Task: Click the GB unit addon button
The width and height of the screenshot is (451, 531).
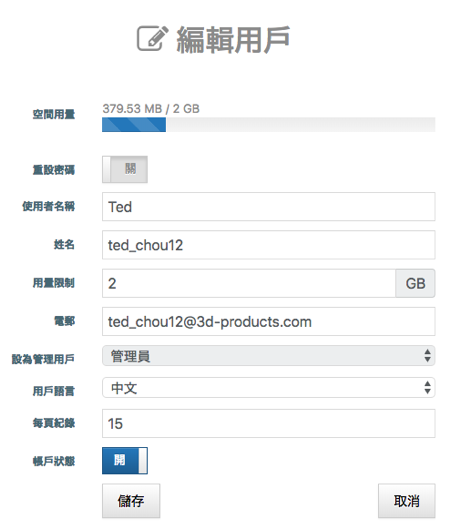Action: tap(415, 283)
